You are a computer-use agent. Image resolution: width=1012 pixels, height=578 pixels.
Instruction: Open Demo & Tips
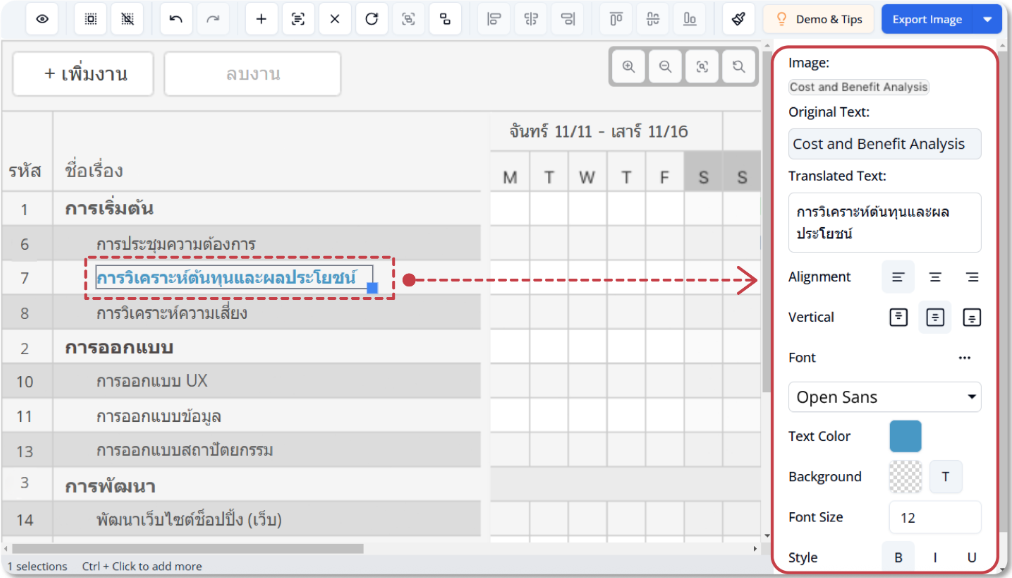(818, 19)
